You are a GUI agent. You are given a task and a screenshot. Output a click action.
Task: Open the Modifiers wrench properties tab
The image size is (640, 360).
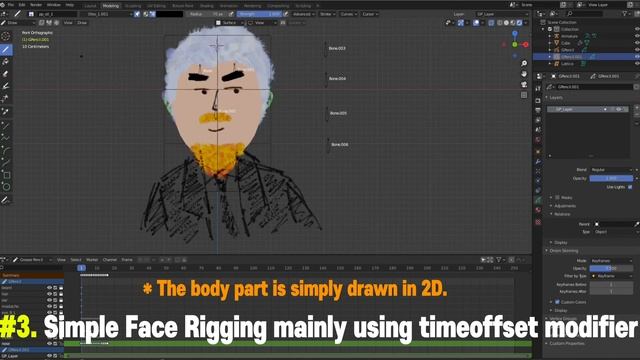[538, 161]
